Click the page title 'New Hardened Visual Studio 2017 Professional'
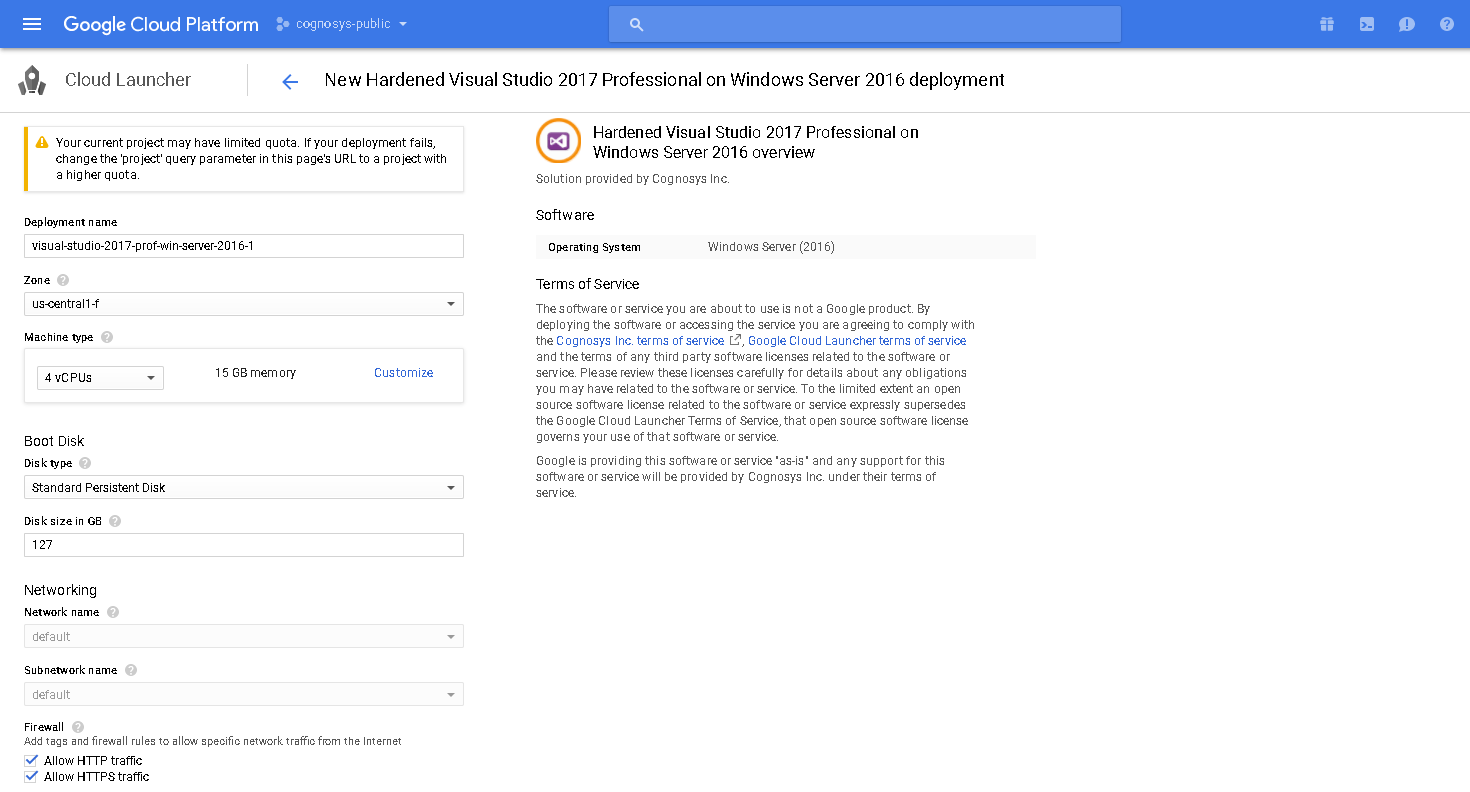This screenshot has height=792, width=1470. 664,80
